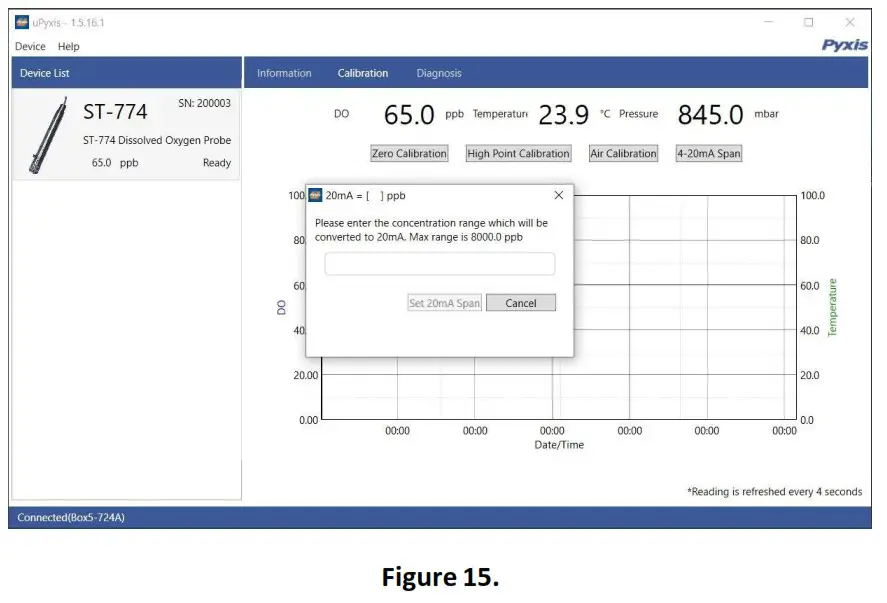887x603 pixels.
Task: Click the SN: 200003 serial number
Action: [204, 103]
